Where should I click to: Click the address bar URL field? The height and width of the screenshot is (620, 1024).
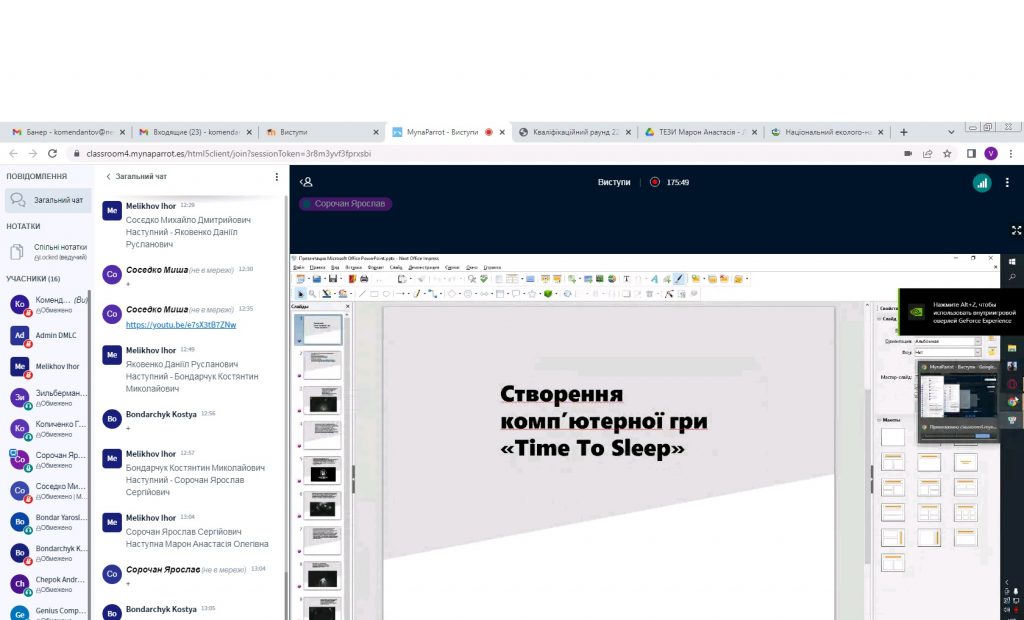coord(450,154)
